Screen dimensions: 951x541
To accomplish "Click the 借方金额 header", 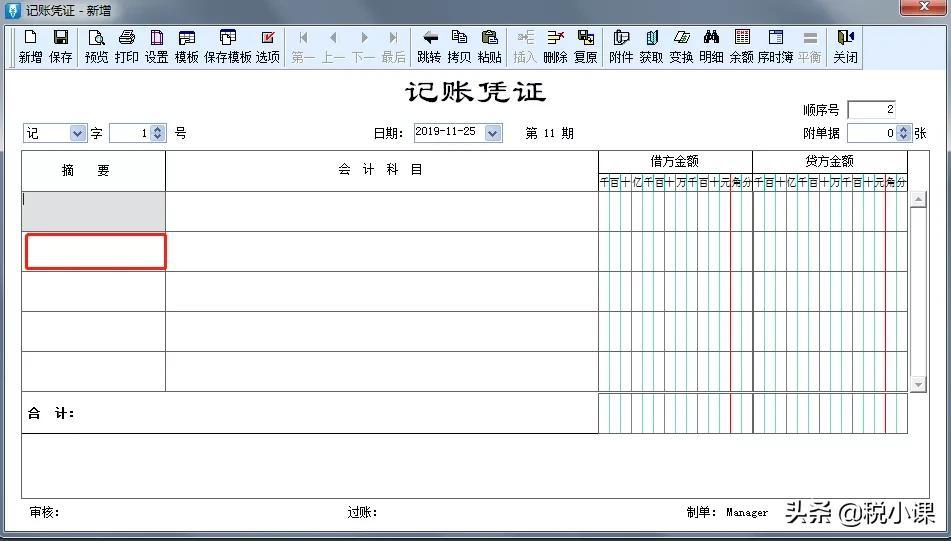I will [675, 162].
